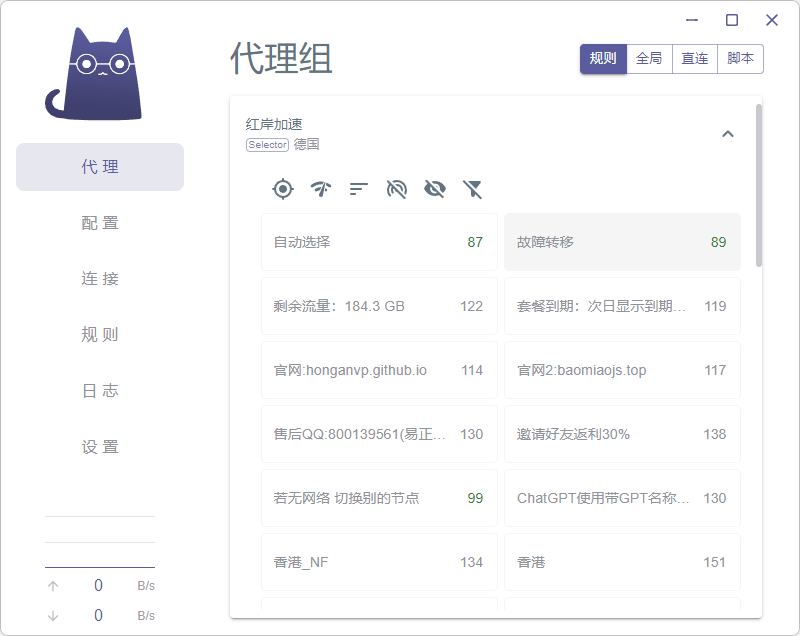This screenshot has height=636, width=800.
Task: Toggle the hide unavailable proxies icon
Action: (396, 188)
